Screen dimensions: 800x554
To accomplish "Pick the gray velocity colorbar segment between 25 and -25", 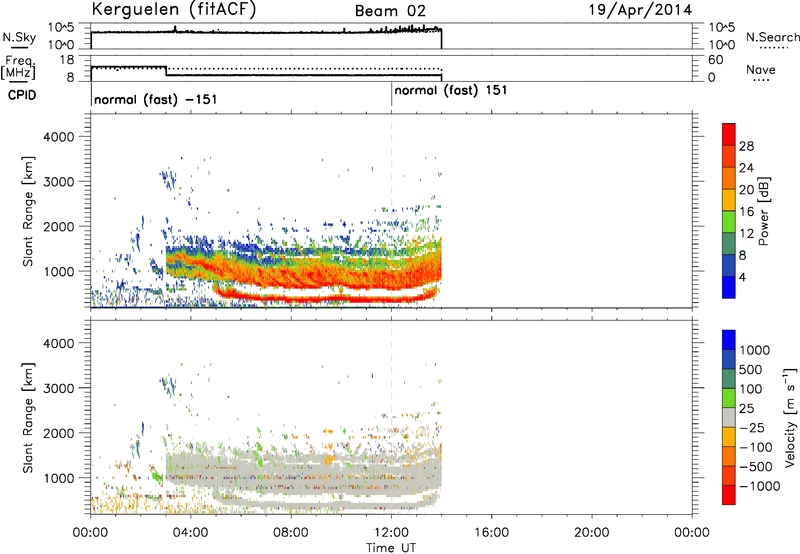I will [x=729, y=418].
